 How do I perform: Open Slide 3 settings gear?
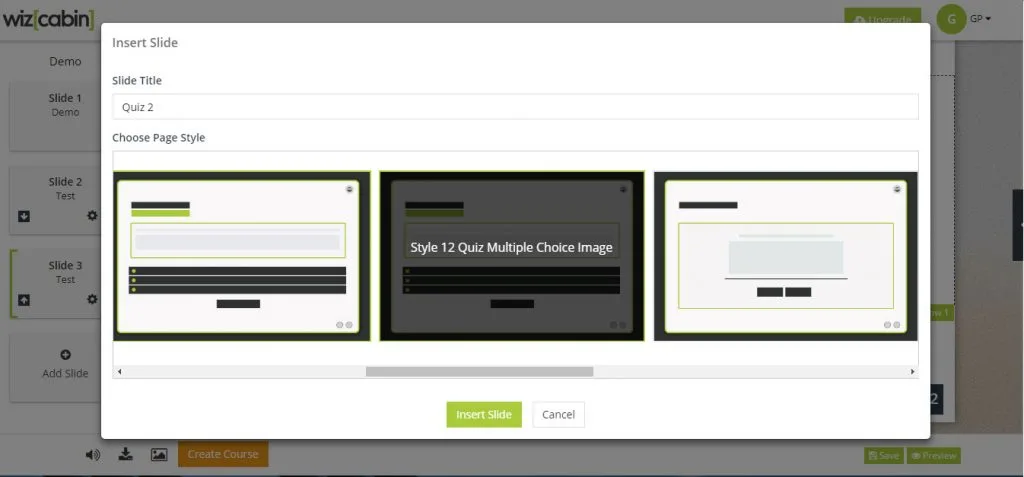92,299
